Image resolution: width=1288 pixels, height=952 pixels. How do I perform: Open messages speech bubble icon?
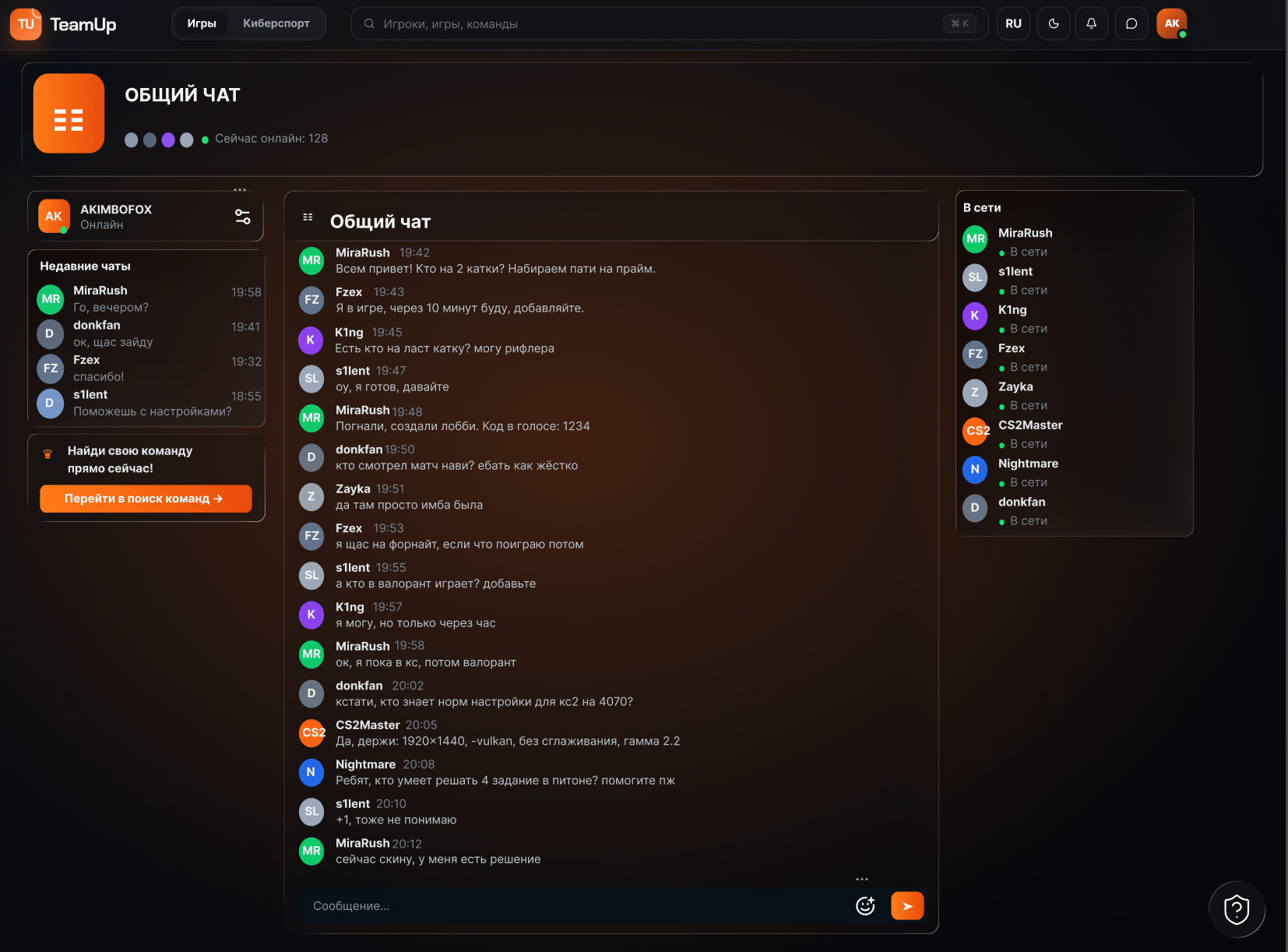(1131, 23)
